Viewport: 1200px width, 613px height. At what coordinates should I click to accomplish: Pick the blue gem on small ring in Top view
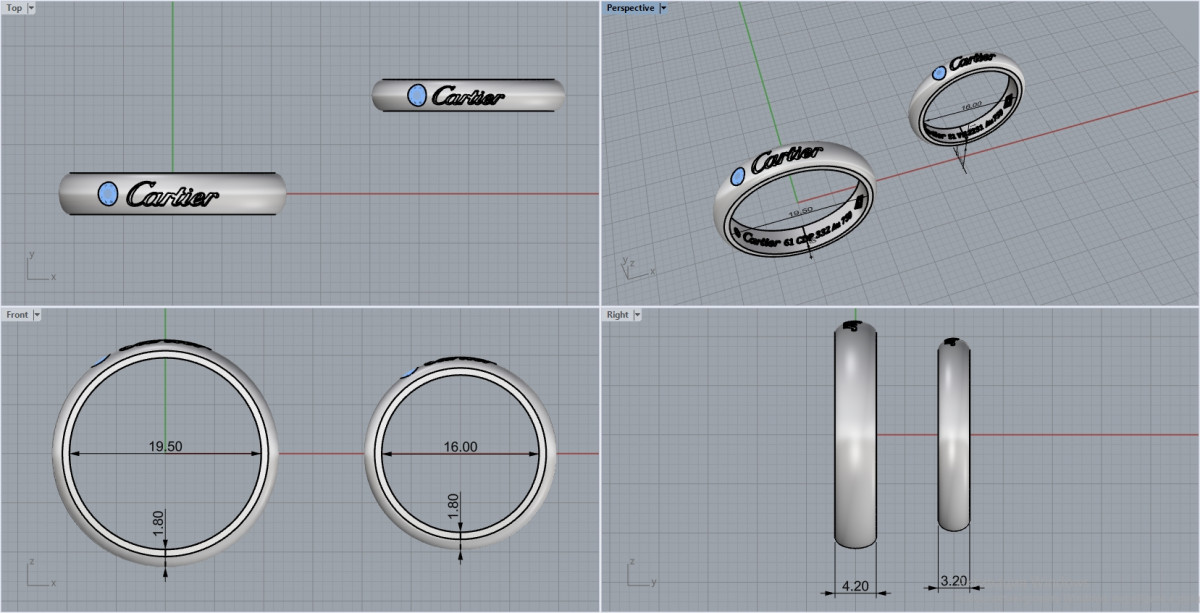click(417, 95)
